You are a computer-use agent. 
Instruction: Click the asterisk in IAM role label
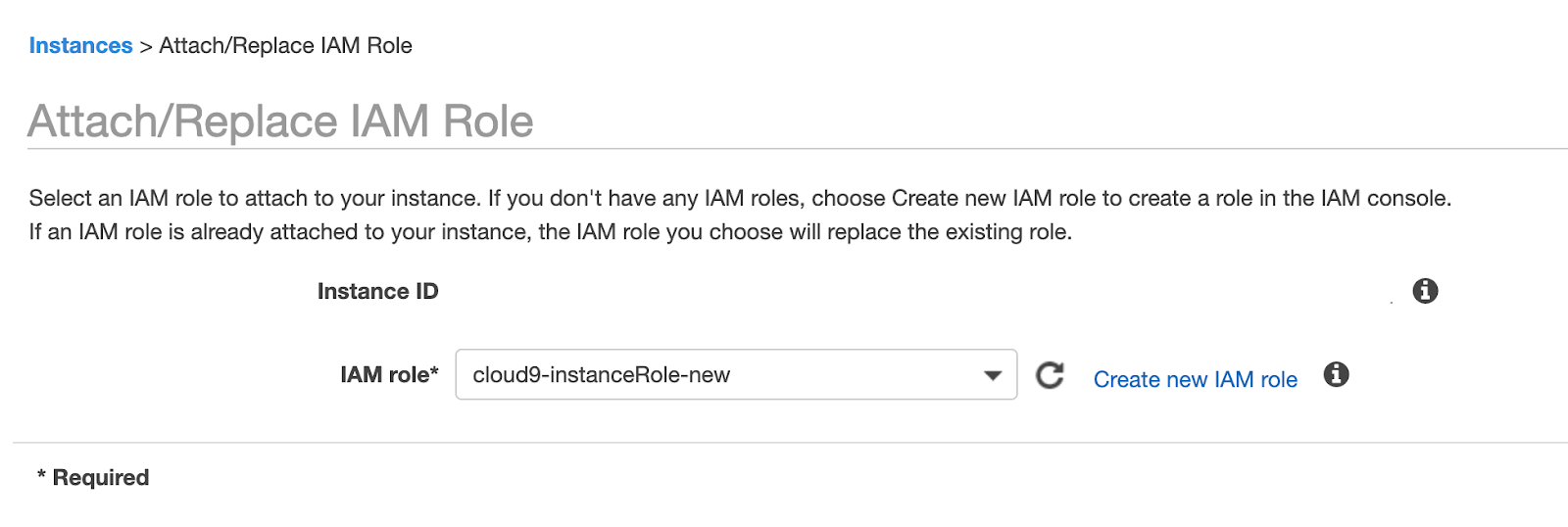(x=434, y=370)
